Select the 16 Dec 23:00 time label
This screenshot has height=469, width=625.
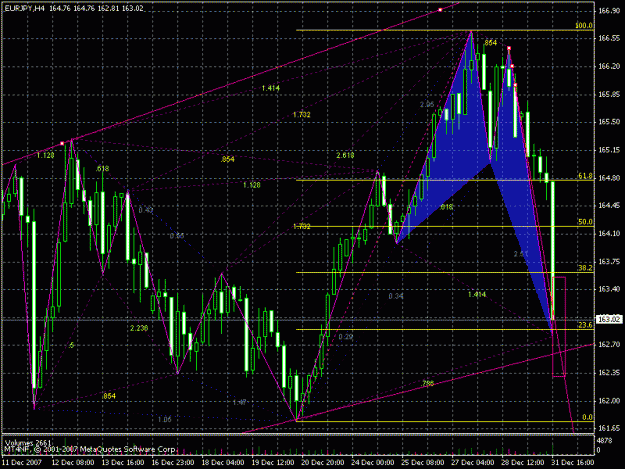(x=173, y=462)
